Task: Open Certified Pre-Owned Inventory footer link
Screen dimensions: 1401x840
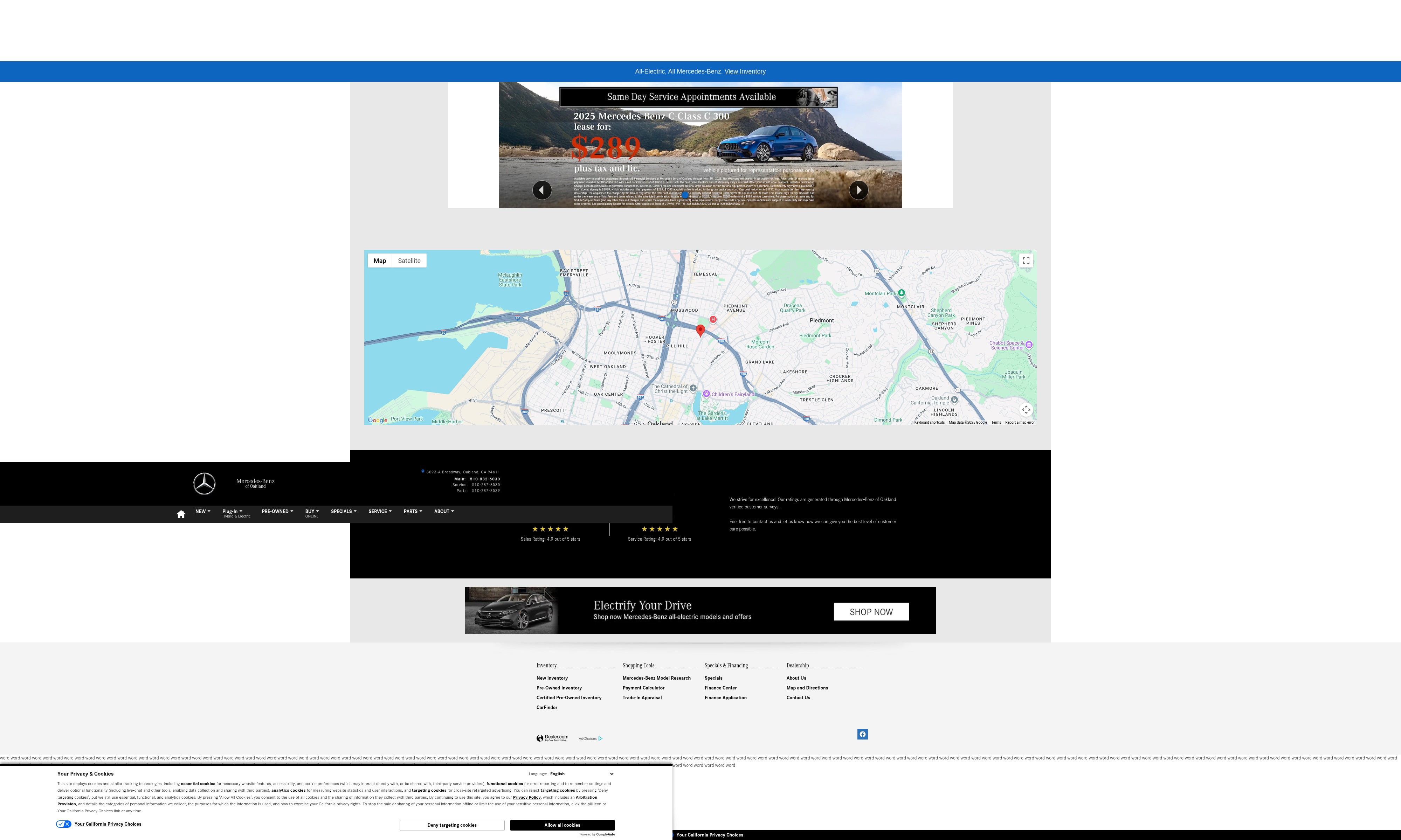Action: 569,697
